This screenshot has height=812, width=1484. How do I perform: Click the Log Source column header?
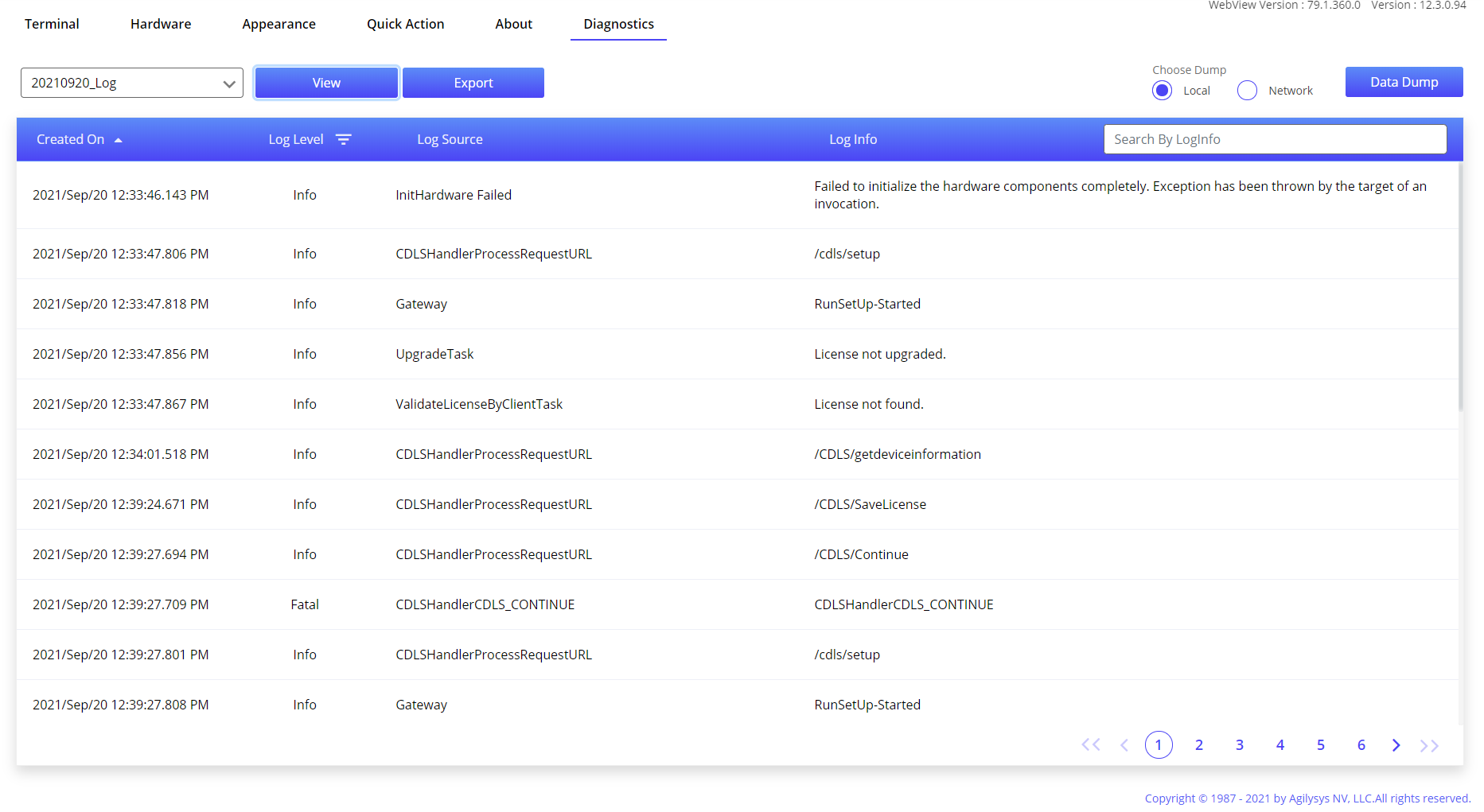coord(450,139)
